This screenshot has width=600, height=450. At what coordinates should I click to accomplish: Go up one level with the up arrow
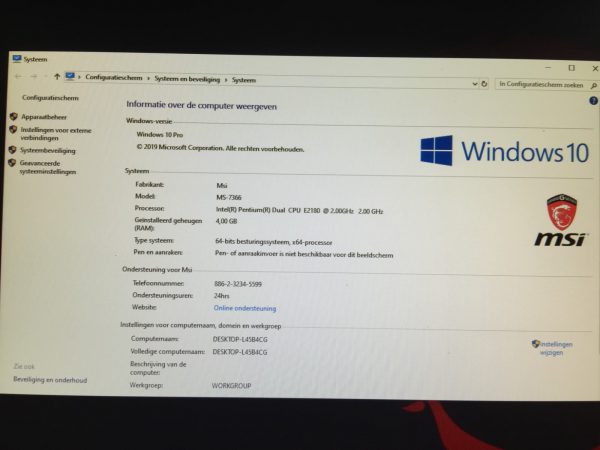(x=57, y=77)
